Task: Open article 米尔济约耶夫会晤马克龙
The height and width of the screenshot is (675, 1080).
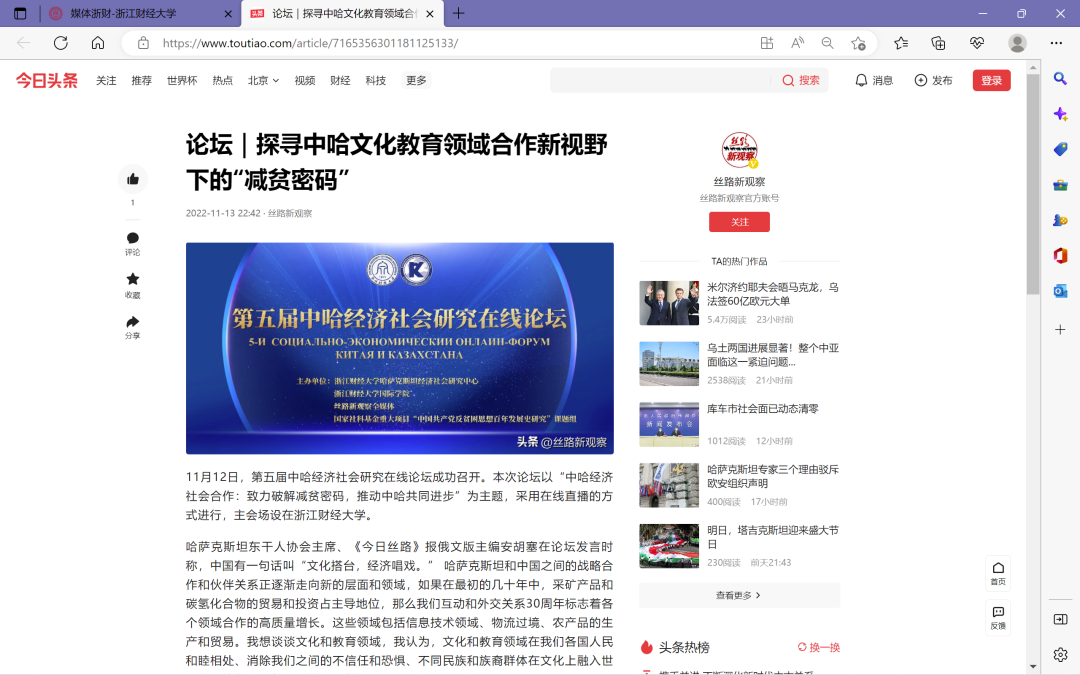Action: pos(773,294)
